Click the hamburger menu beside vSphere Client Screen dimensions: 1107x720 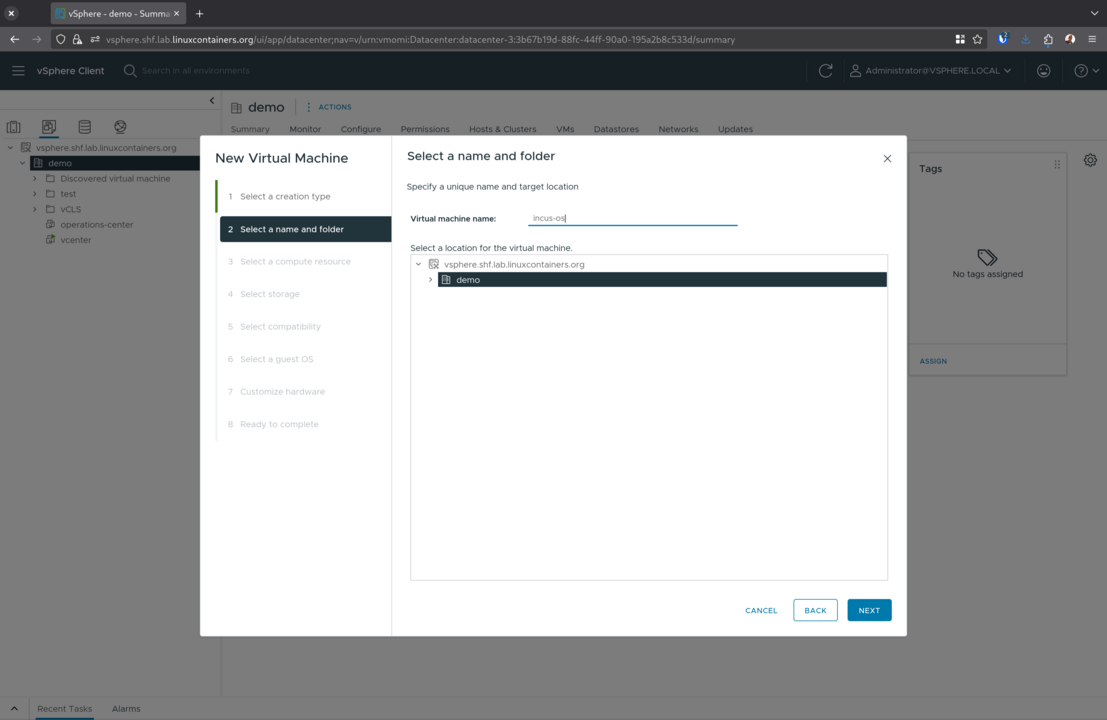[x=17, y=71]
